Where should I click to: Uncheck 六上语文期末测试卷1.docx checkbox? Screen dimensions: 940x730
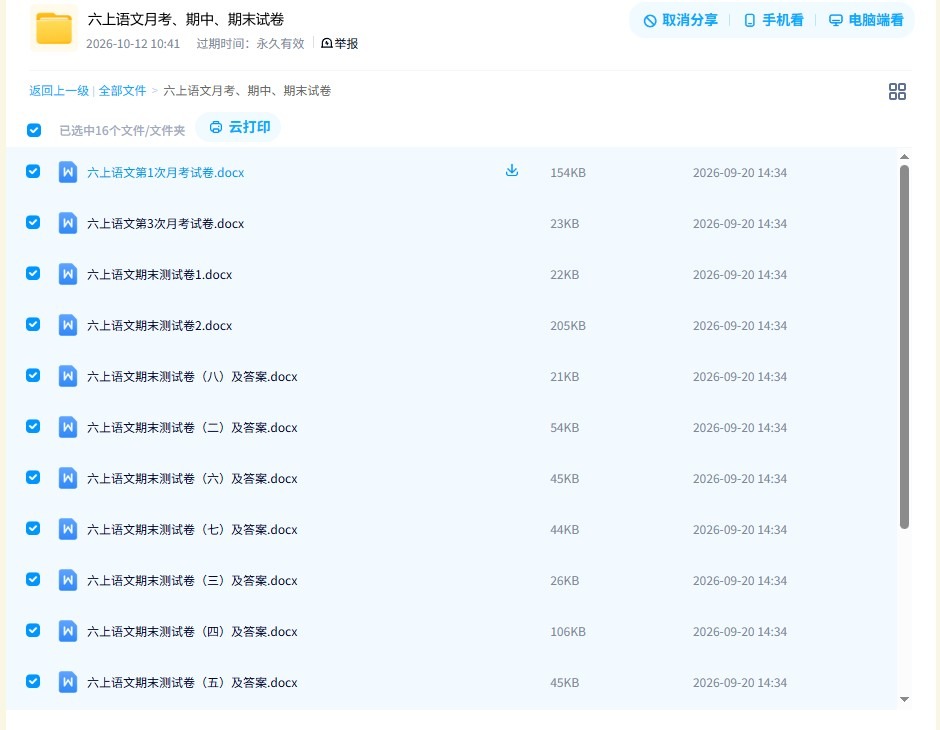[33, 273]
